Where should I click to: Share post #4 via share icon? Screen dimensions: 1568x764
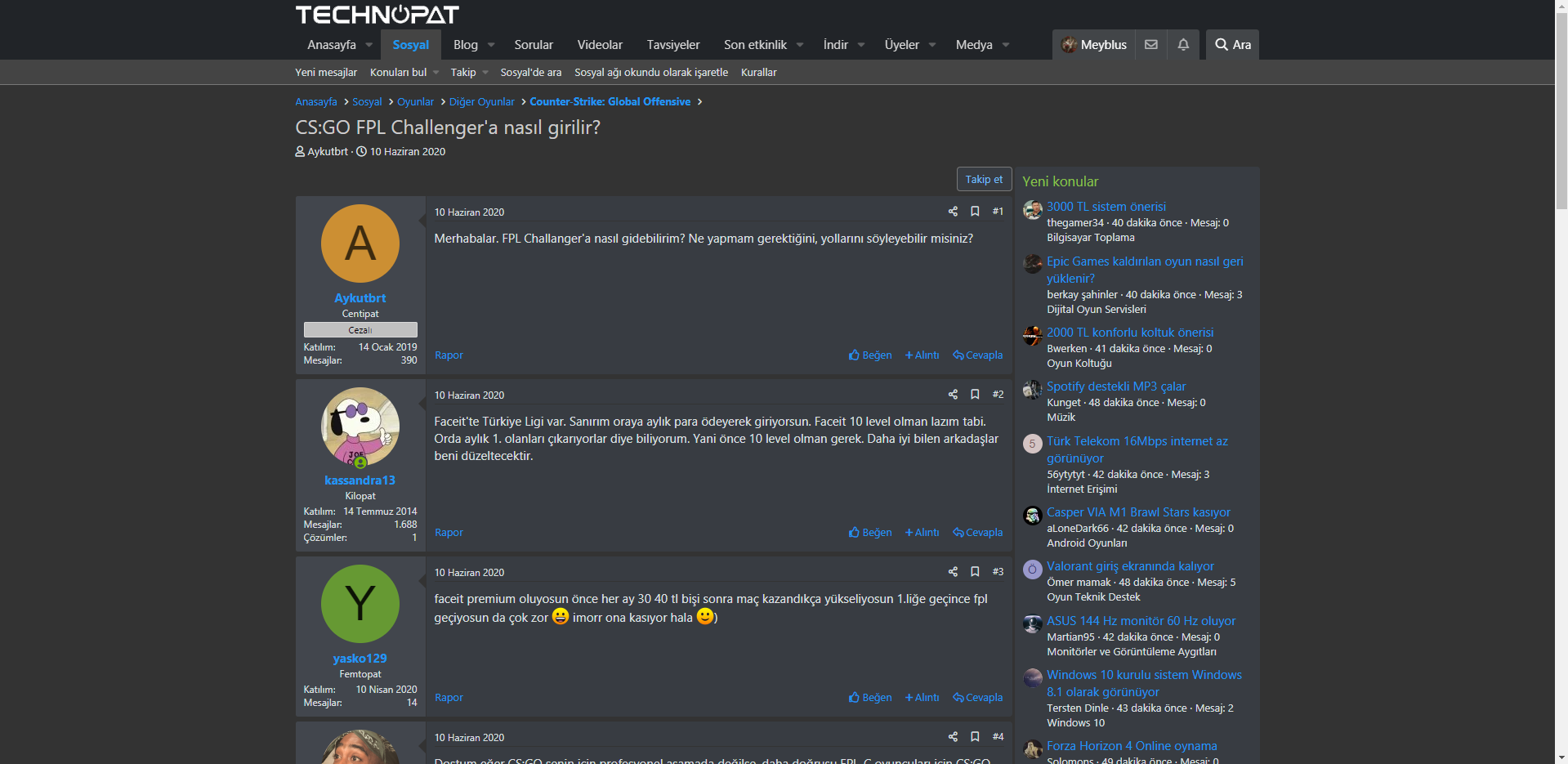[953, 737]
